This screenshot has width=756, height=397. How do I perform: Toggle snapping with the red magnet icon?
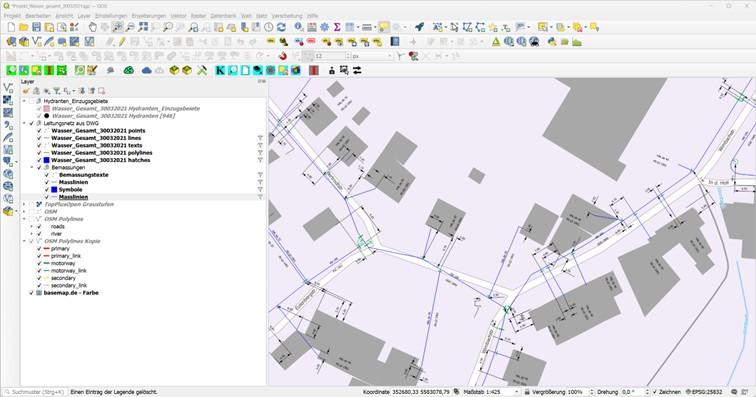coord(283,56)
